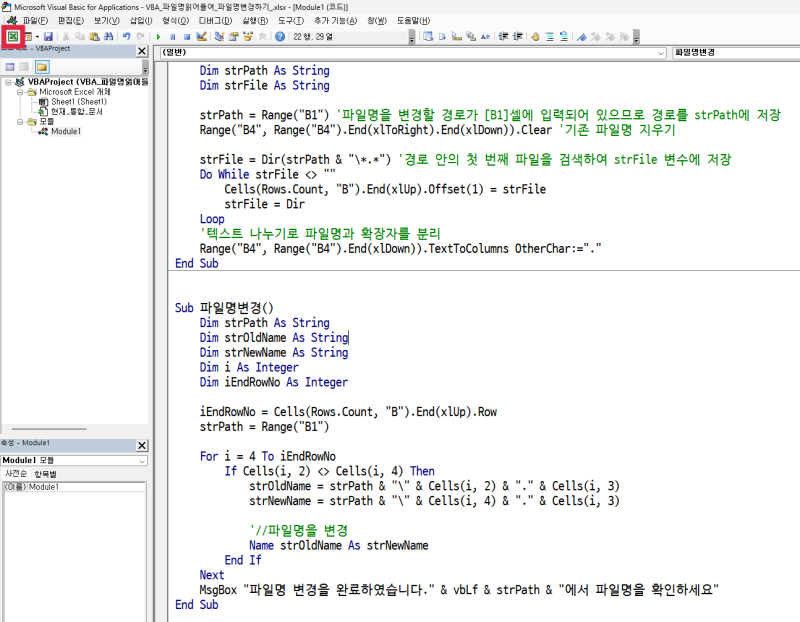This screenshot has height=622, width=800.
Task: Click the View Microsoft Excel icon
Action: (14, 37)
